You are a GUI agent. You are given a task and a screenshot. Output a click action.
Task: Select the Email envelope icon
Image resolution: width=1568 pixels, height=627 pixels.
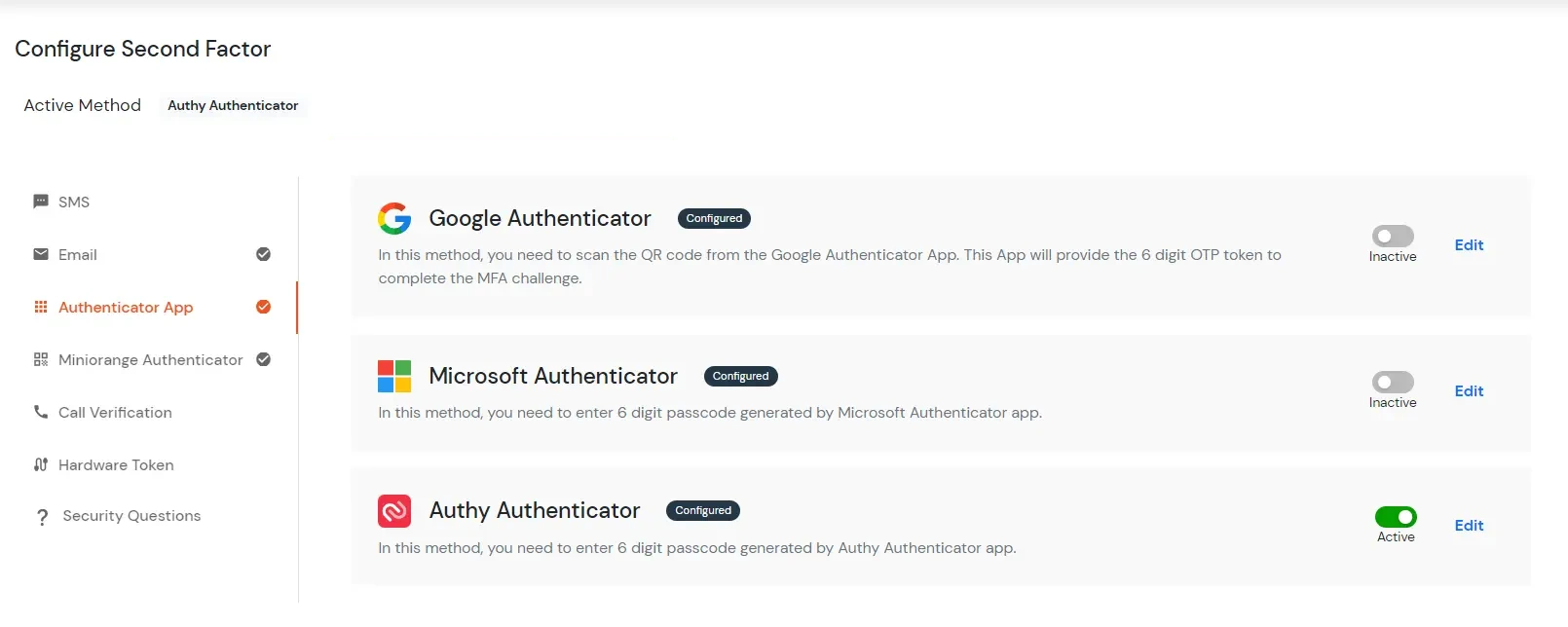(x=40, y=254)
